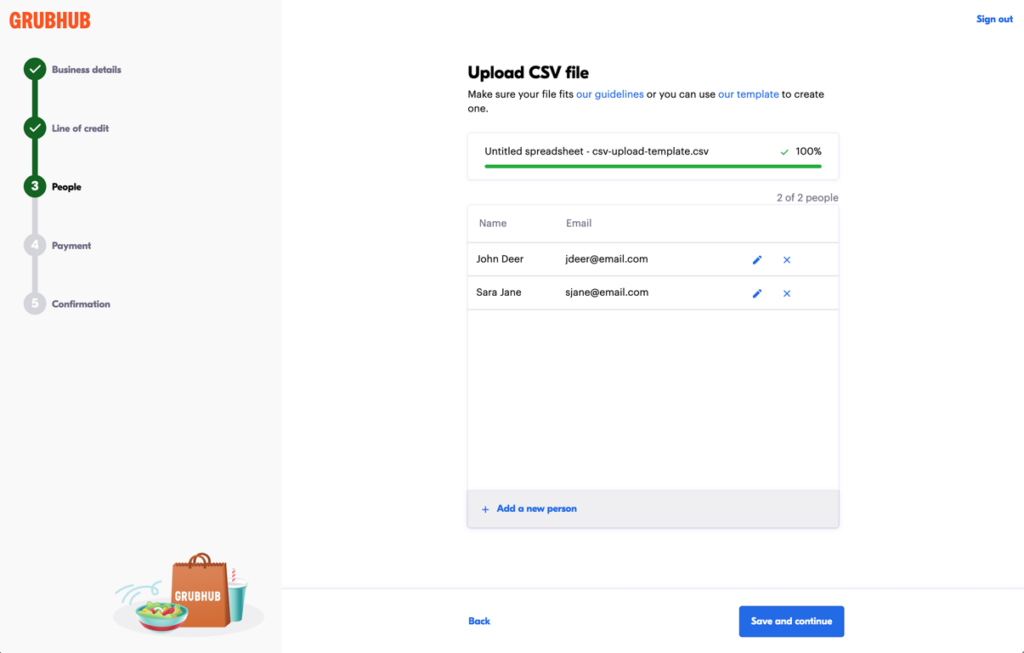Go to the Business details step
This screenshot has width=1024, height=653.
[86, 70]
